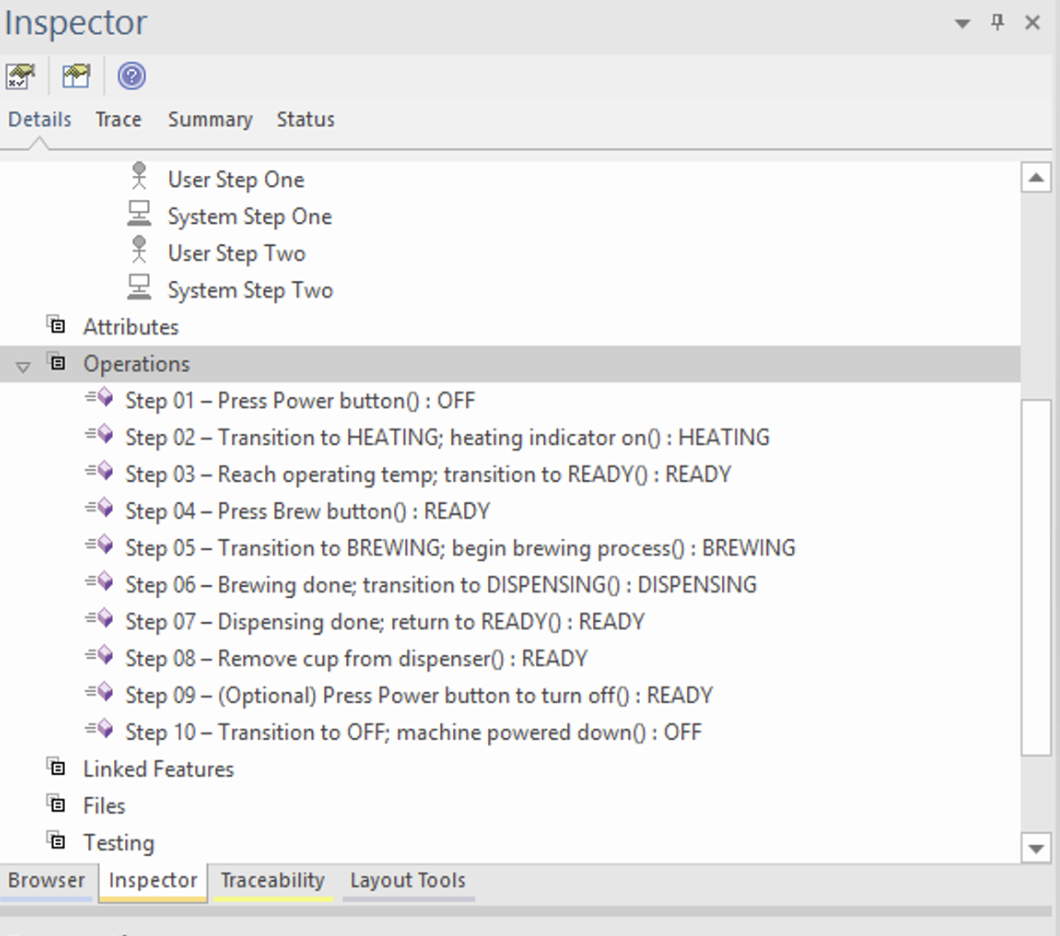Select the Files node

[104, 806]
